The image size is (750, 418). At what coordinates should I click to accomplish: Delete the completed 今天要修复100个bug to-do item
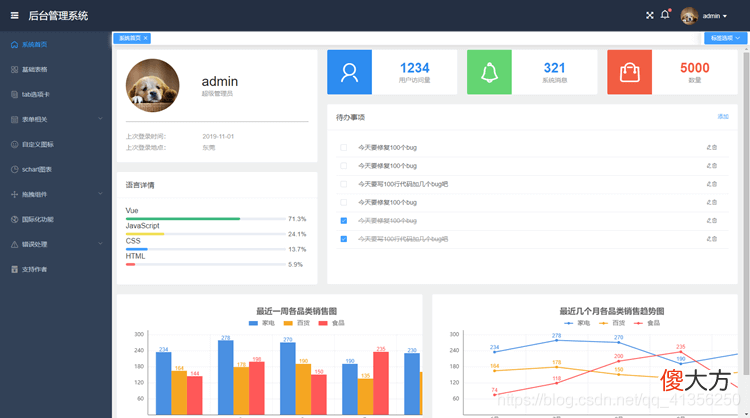coord(715,220)
